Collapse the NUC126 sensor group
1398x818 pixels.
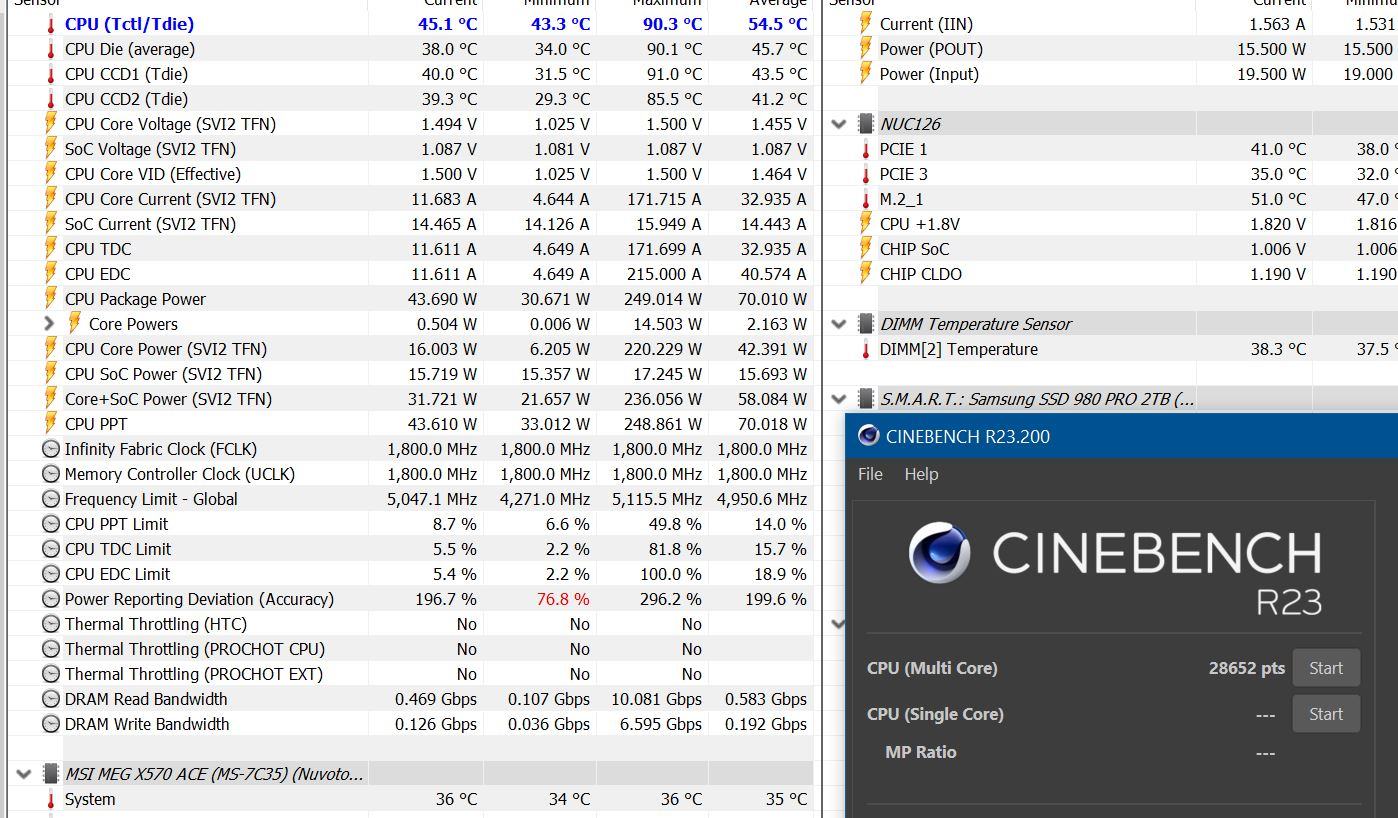click(x=839, y=124)
